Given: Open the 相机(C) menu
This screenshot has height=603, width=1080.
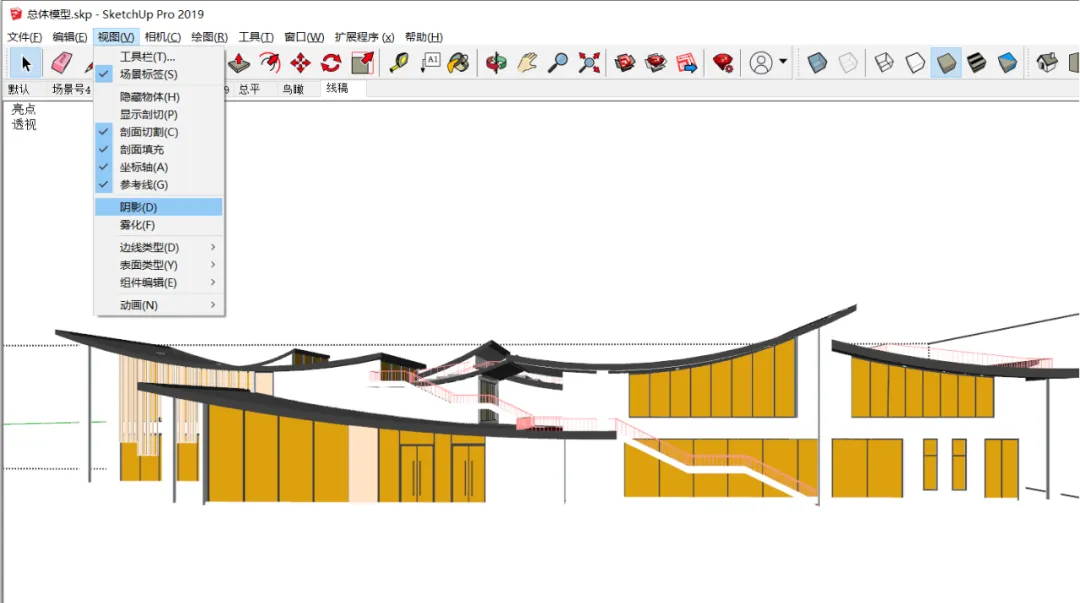Looking at the screenshot, I should [163, 37].
